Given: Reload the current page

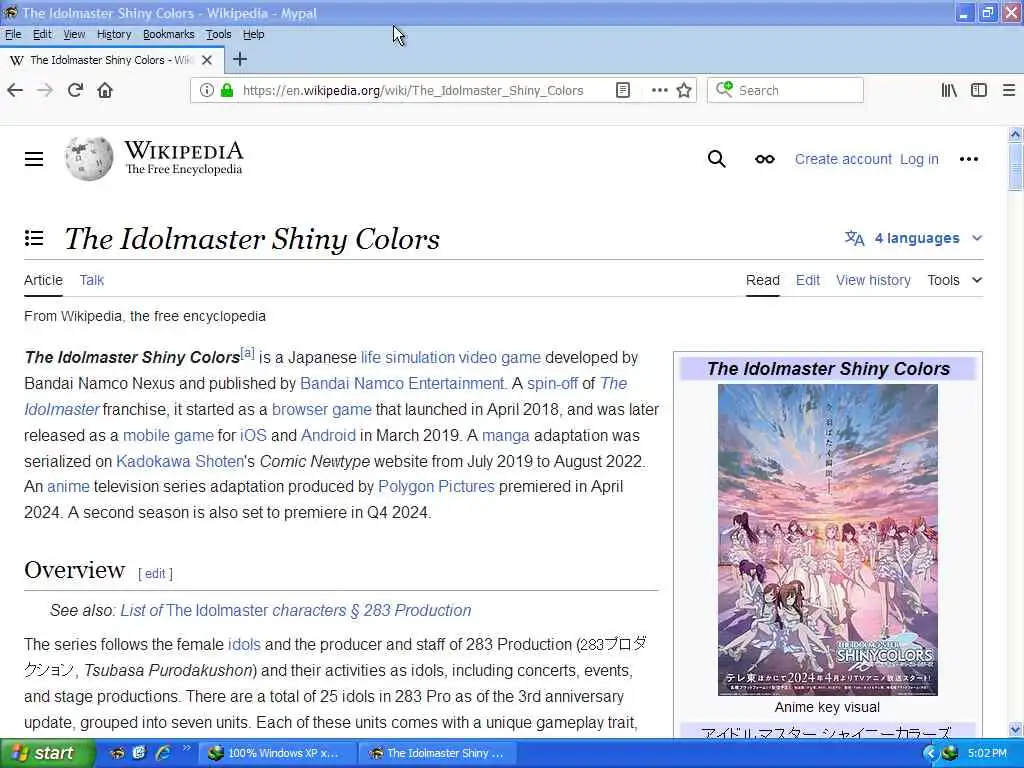Looking at the screenshot, I should [x=75, y=90].
